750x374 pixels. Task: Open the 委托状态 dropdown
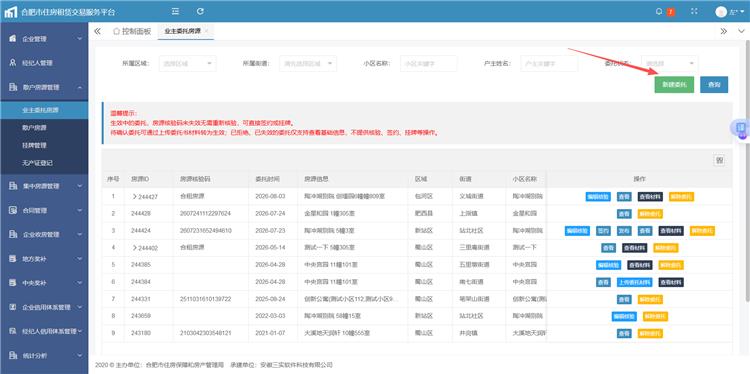669,63
